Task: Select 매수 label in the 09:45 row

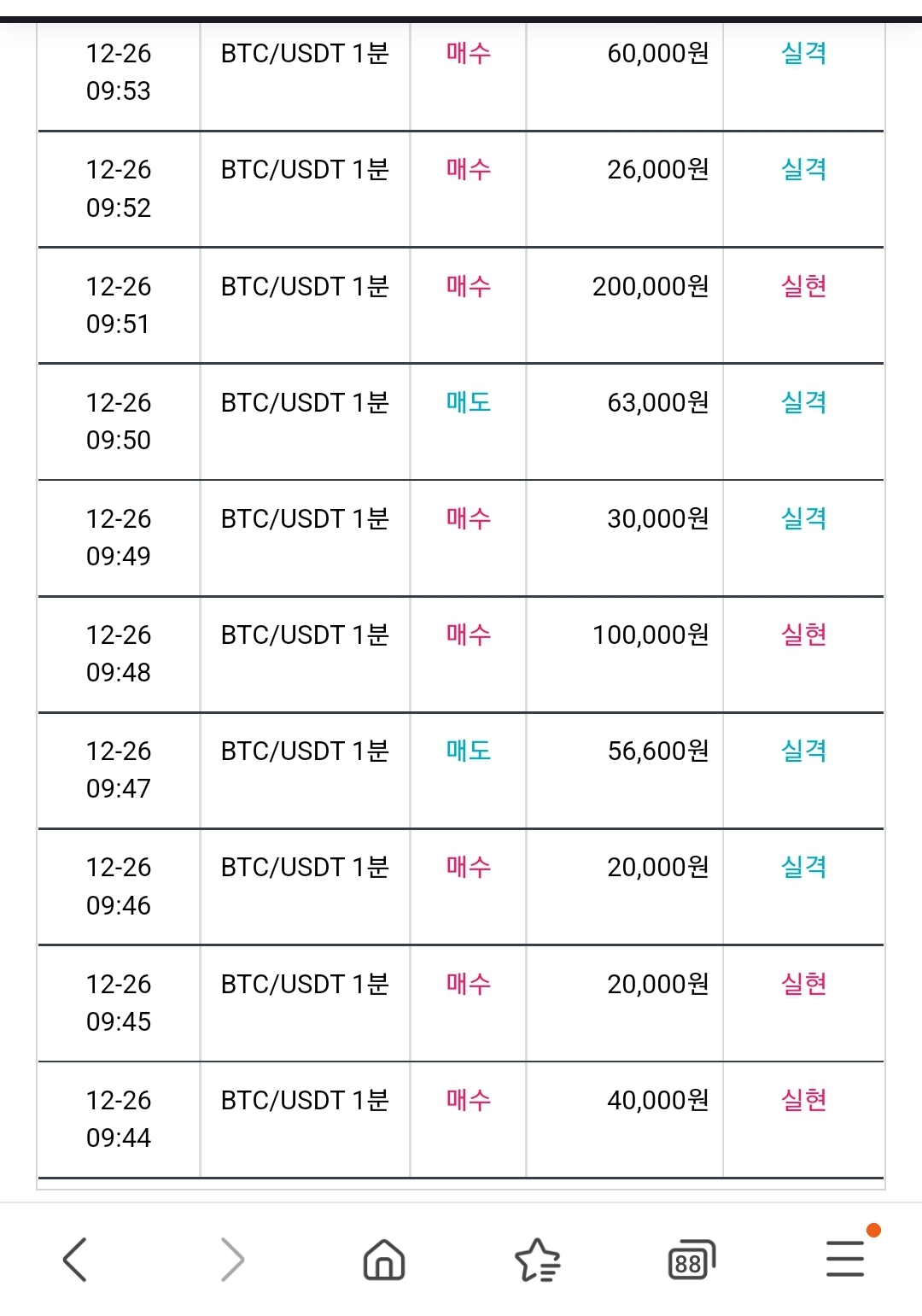Action: pos(468,984)
